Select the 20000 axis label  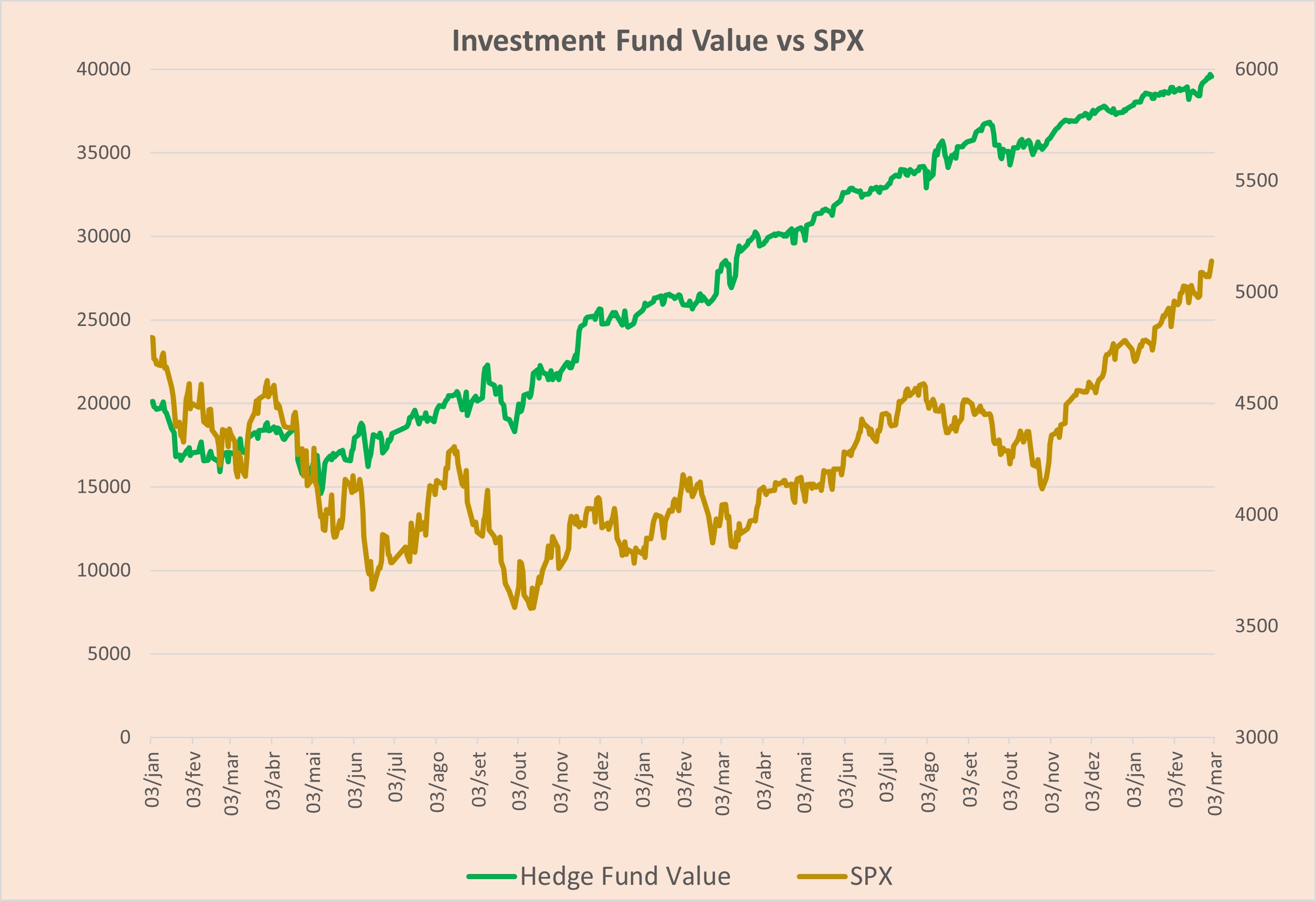103,403
